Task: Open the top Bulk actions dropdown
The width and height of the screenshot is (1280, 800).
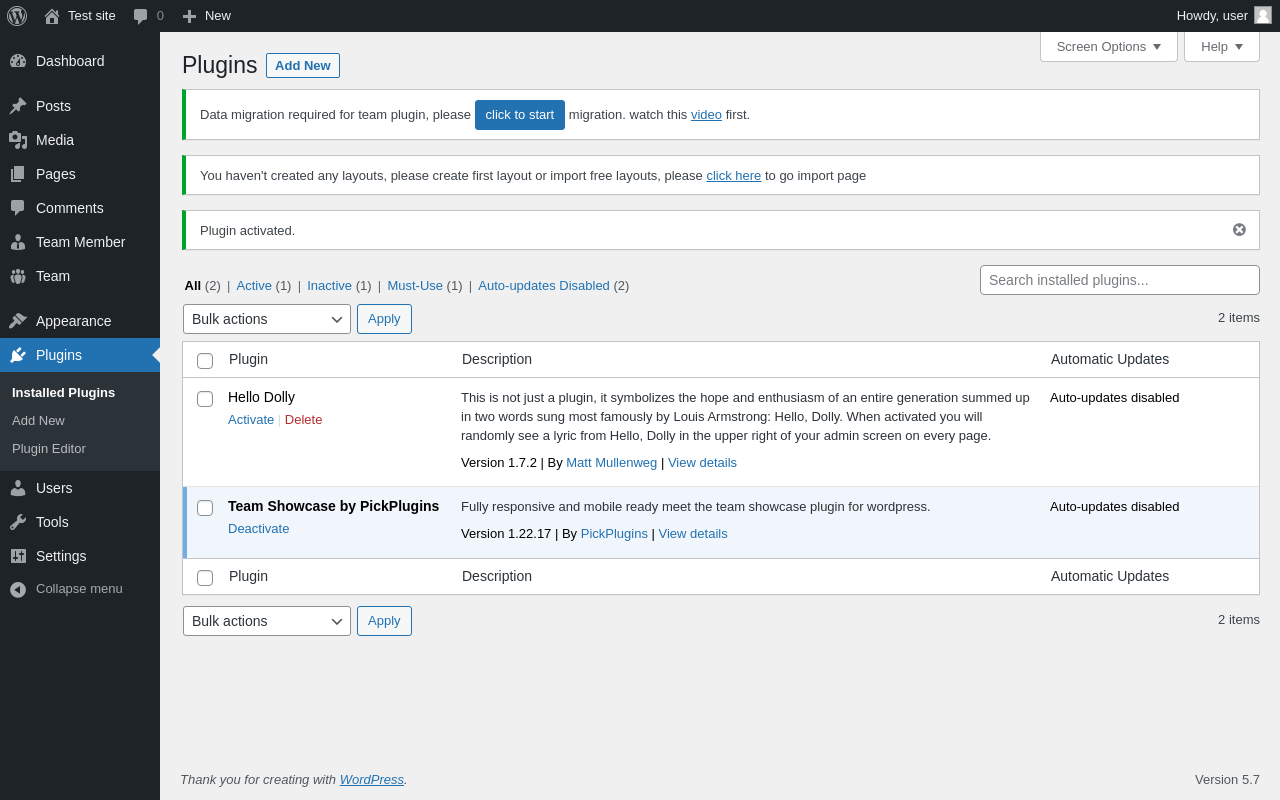Action: [267, 319]
